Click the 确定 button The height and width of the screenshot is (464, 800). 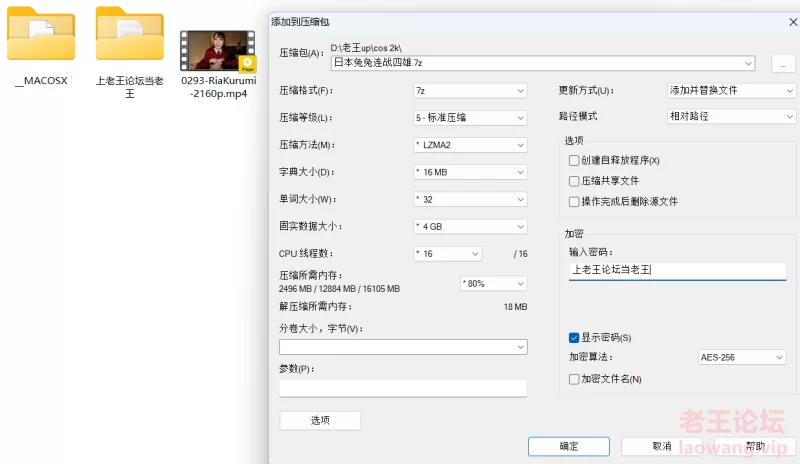pos(569,446)
